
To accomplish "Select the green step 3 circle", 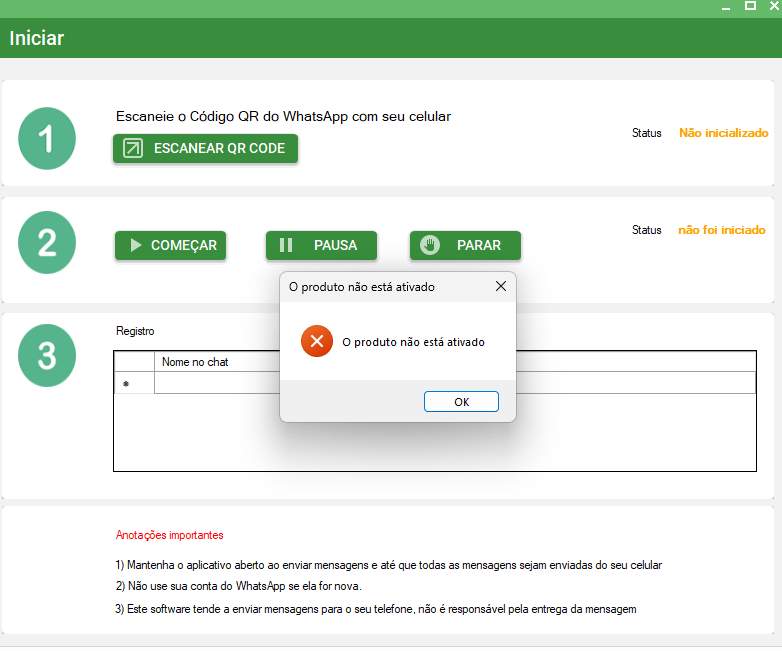I will tap(47, 355).
